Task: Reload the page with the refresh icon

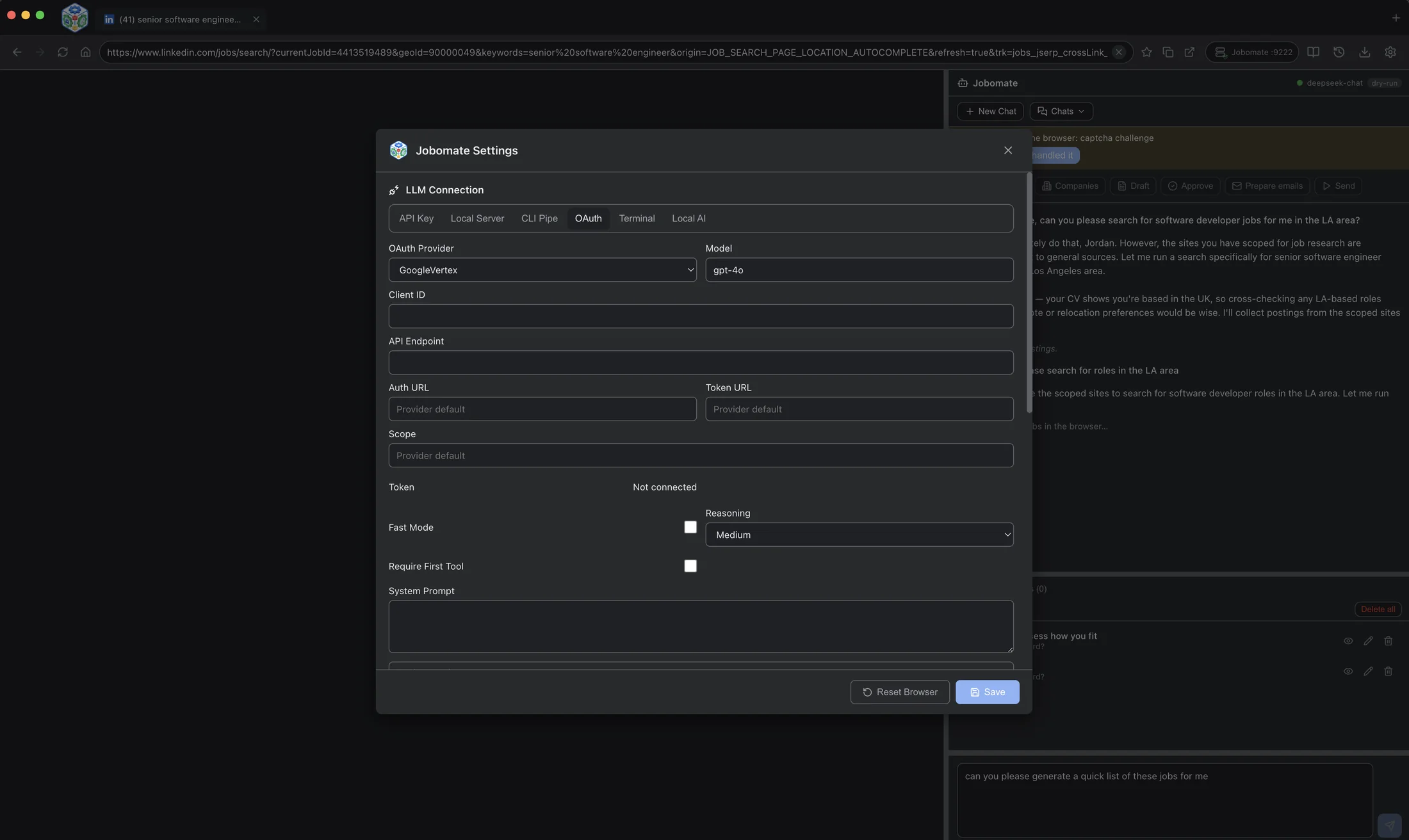Action: 63,52
